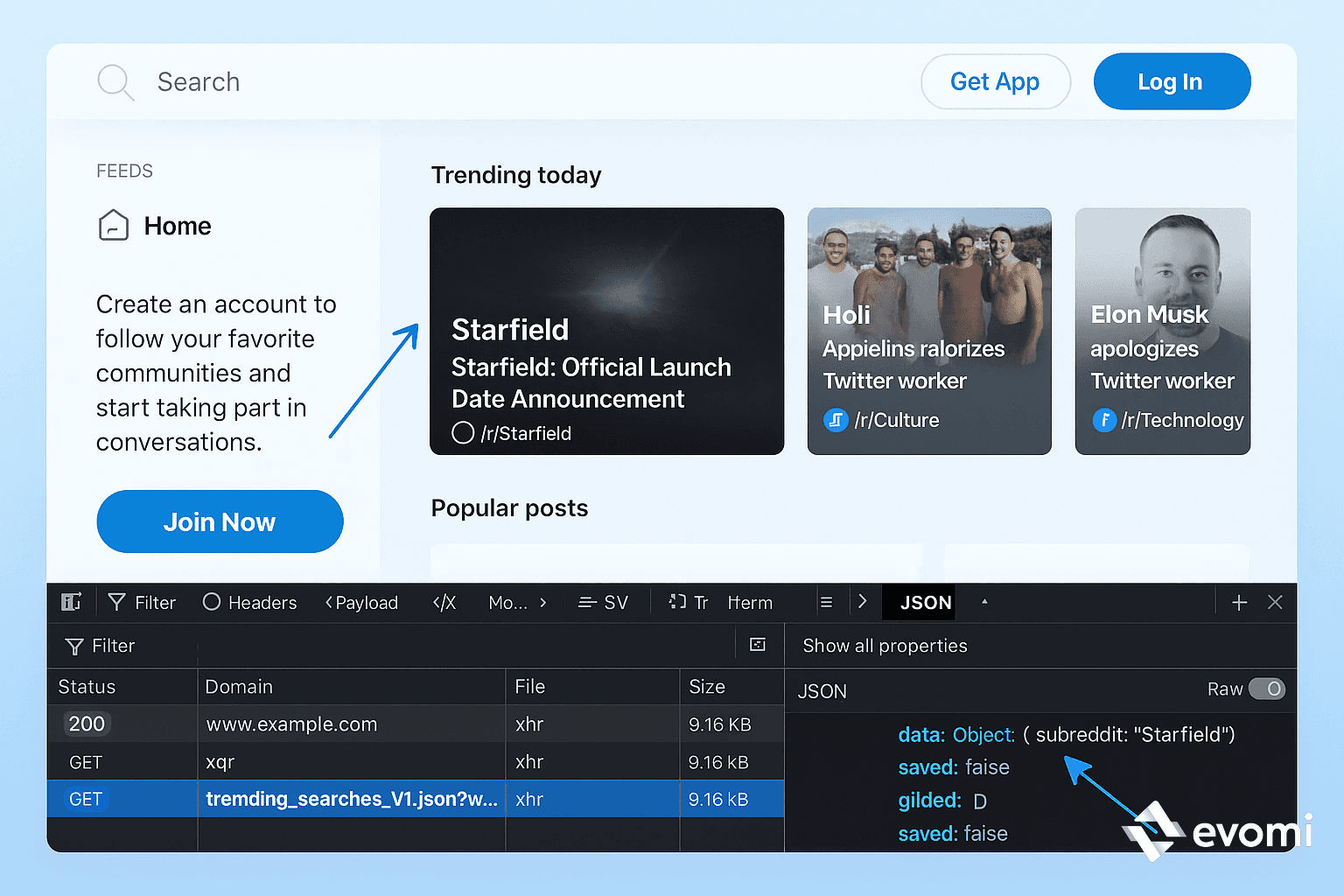Click the brackets icon next to Tr

click(x=677, y=601)
